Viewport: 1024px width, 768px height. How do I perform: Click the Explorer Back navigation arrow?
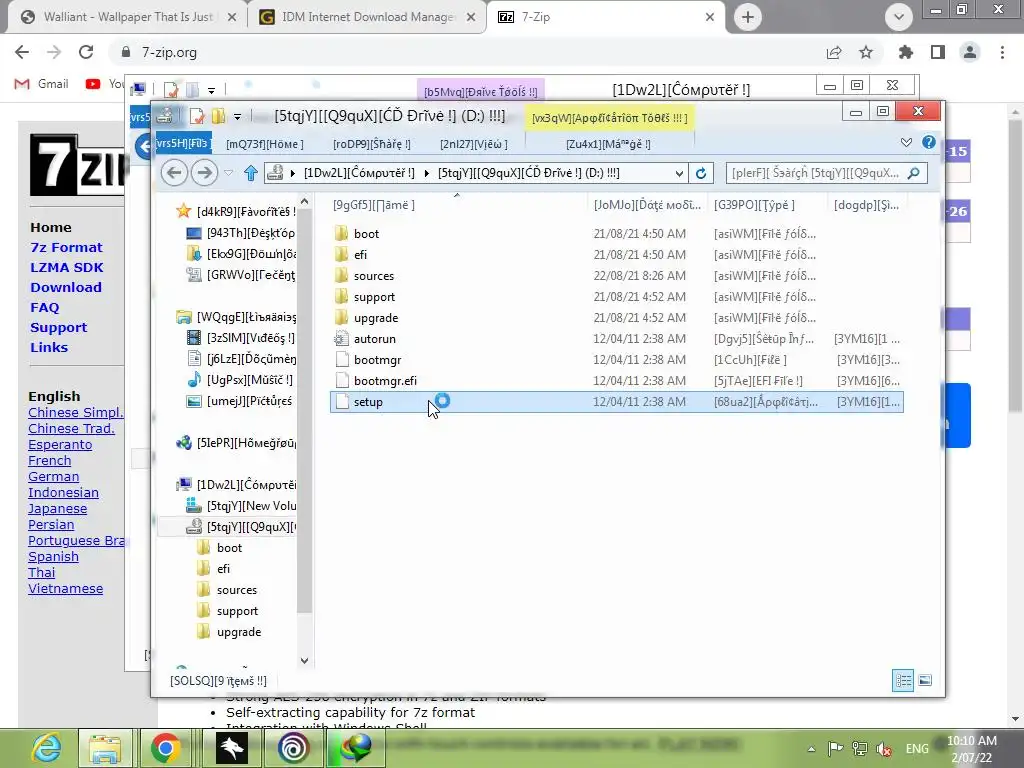[x=174, y=173]
